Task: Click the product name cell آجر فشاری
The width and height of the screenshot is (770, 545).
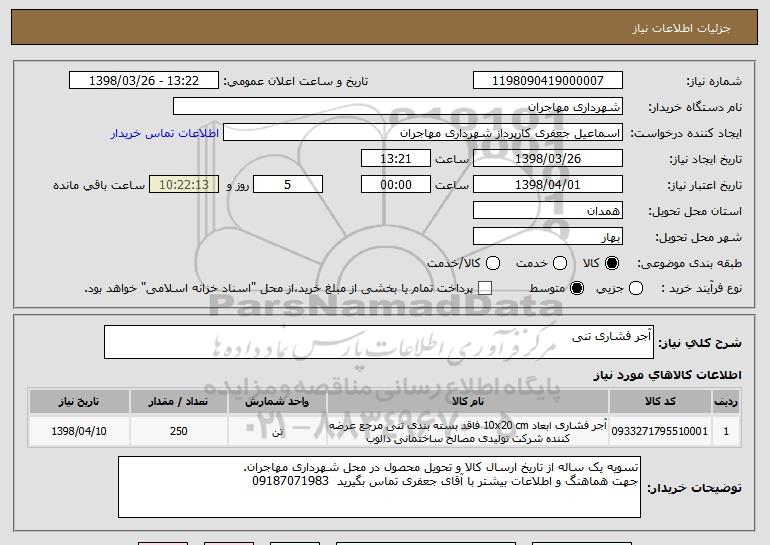Action: (468, 432)
